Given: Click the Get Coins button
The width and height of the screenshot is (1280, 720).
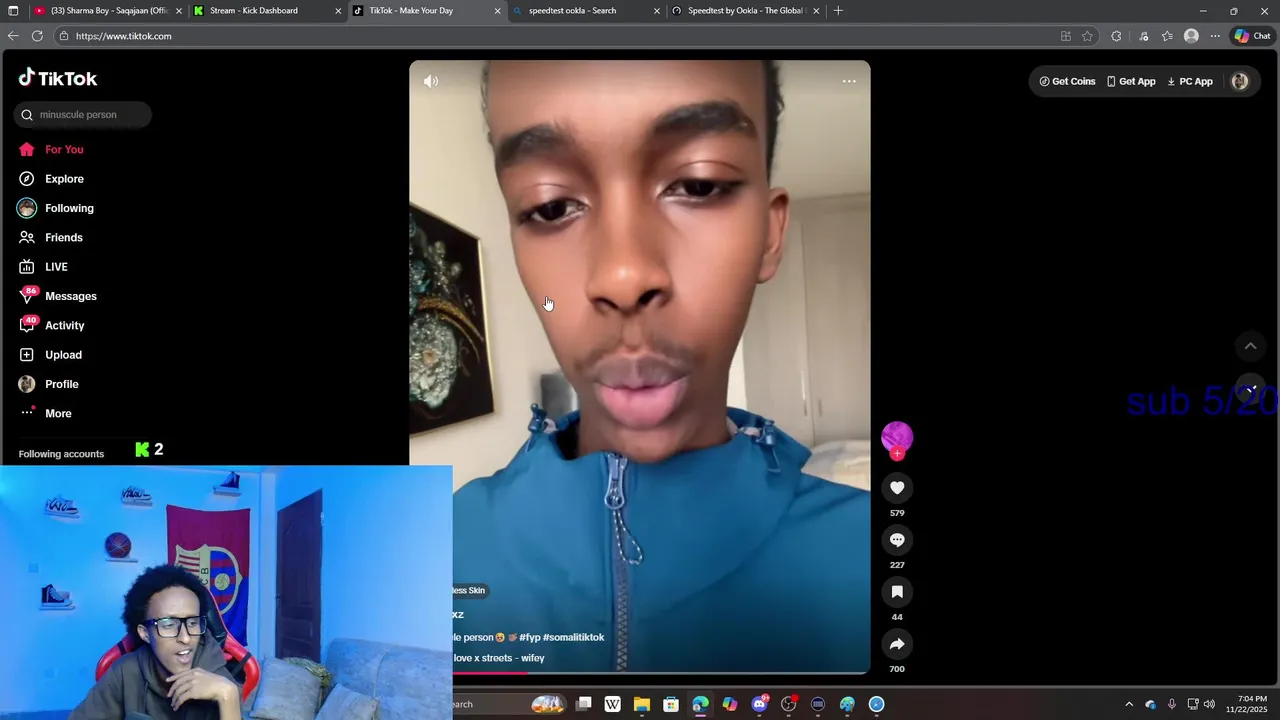Looking at the screenshot, I should (x=1067, y=82).
